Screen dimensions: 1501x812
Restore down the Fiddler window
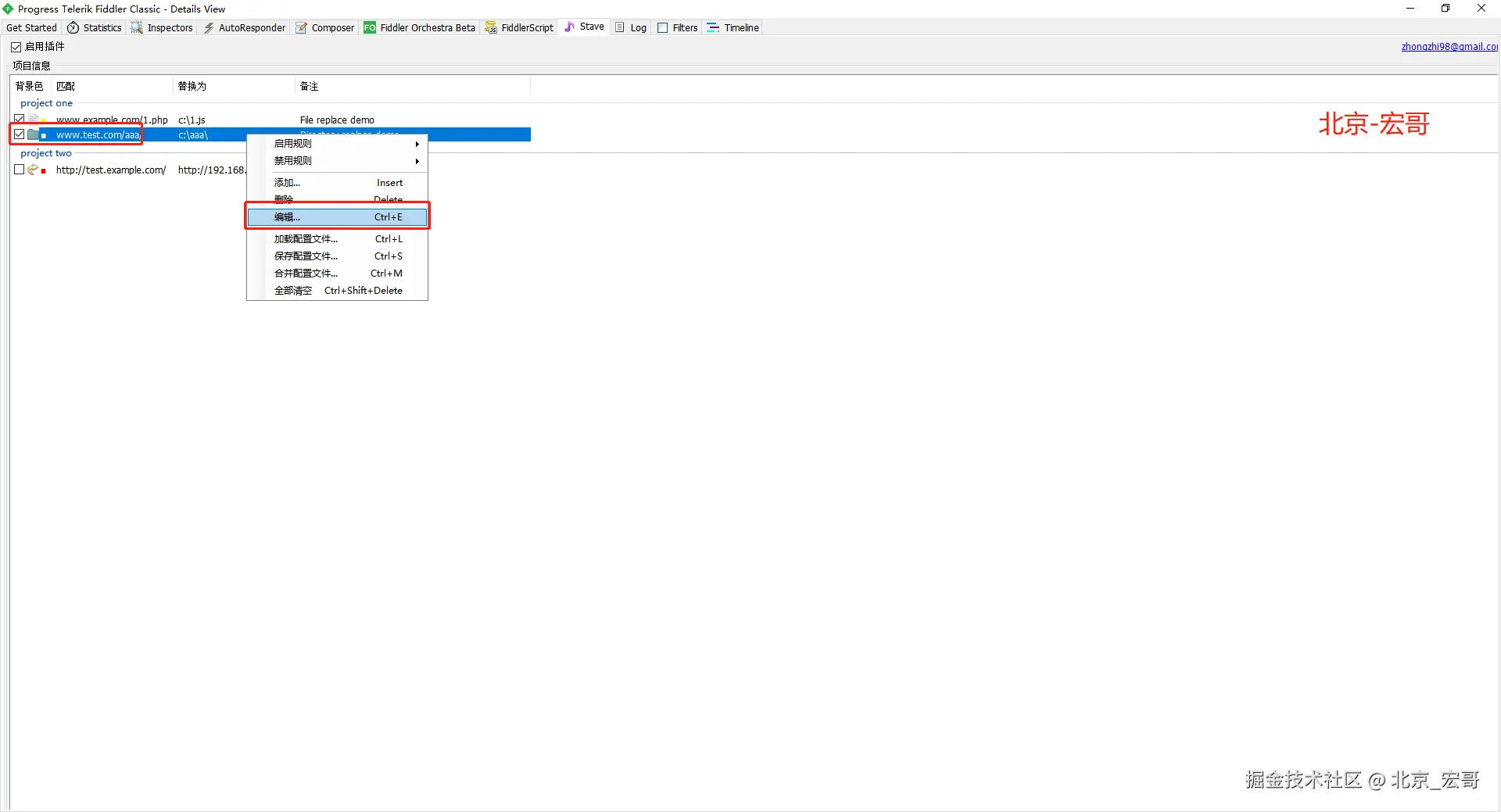1445,9
